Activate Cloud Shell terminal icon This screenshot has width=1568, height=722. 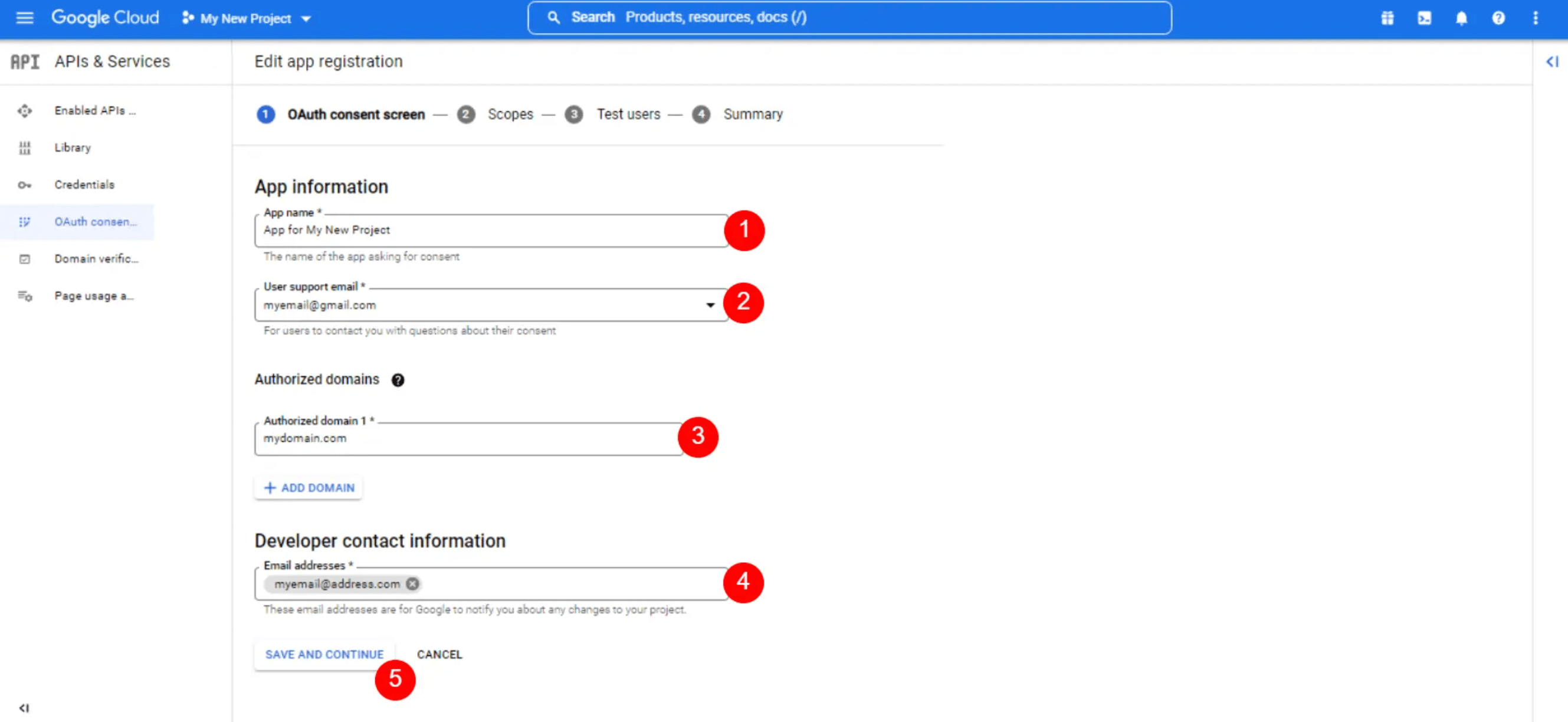(1424, 18)
